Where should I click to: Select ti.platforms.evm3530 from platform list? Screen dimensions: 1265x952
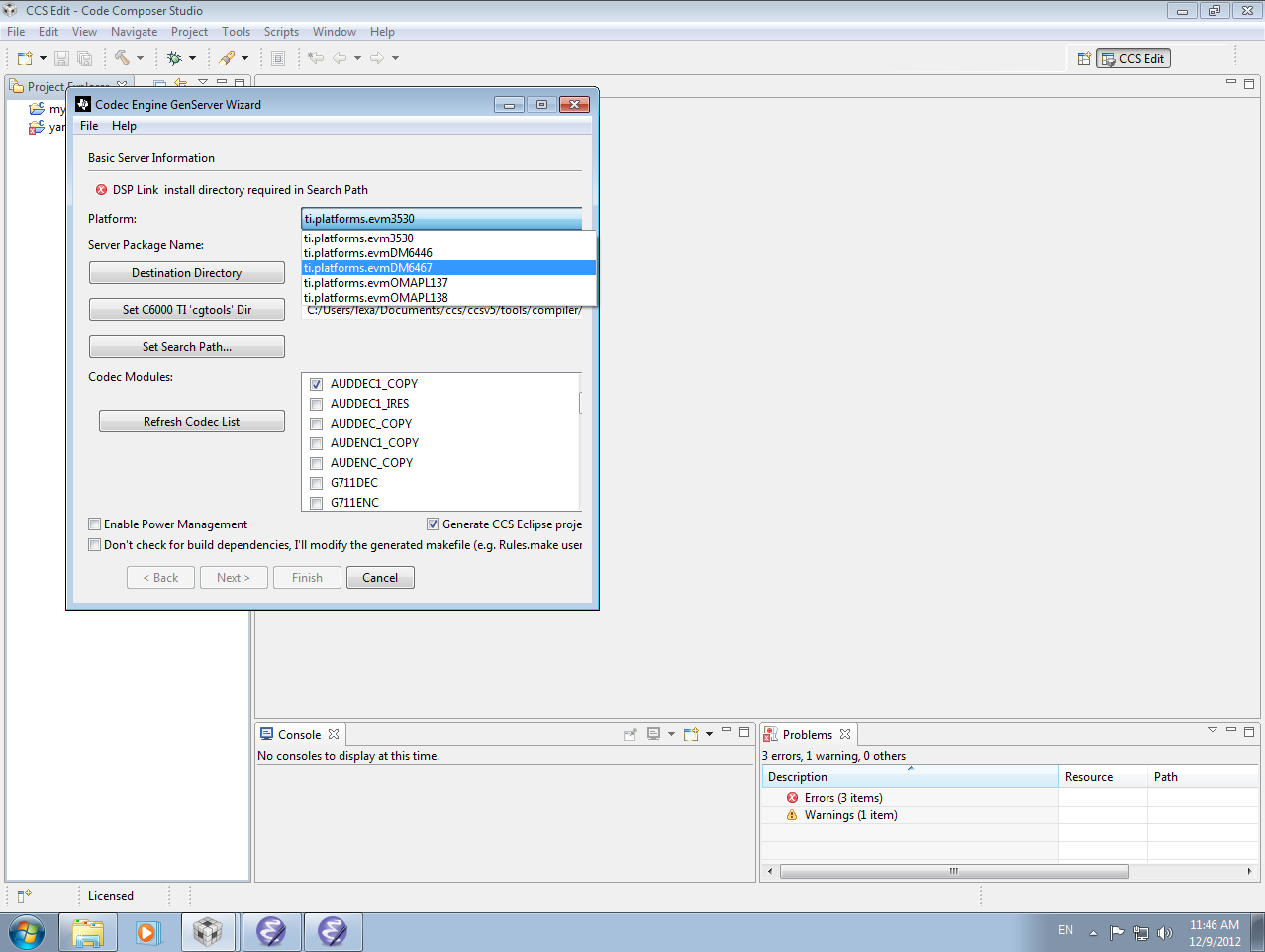448,238
